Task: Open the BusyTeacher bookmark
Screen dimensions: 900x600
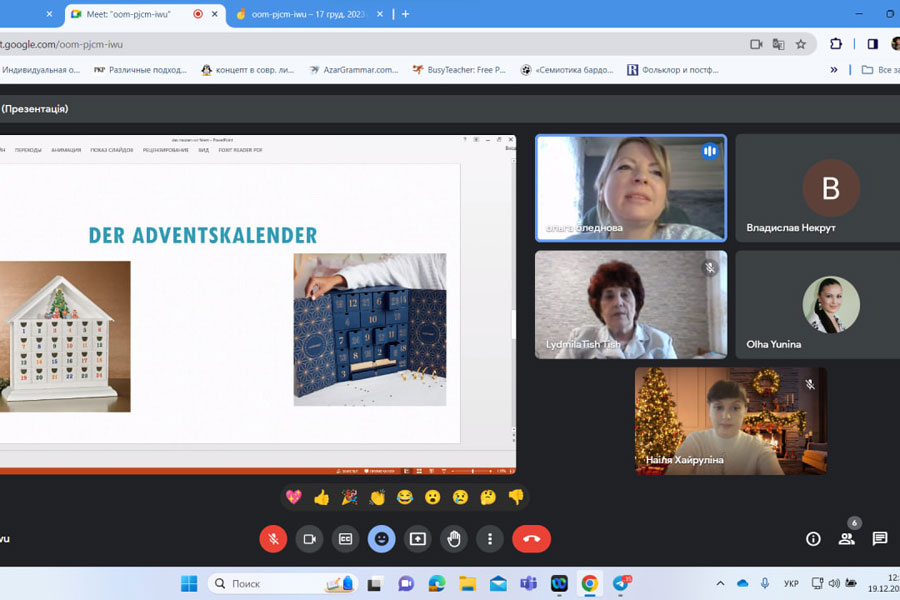Action: (x=458, y=70)
